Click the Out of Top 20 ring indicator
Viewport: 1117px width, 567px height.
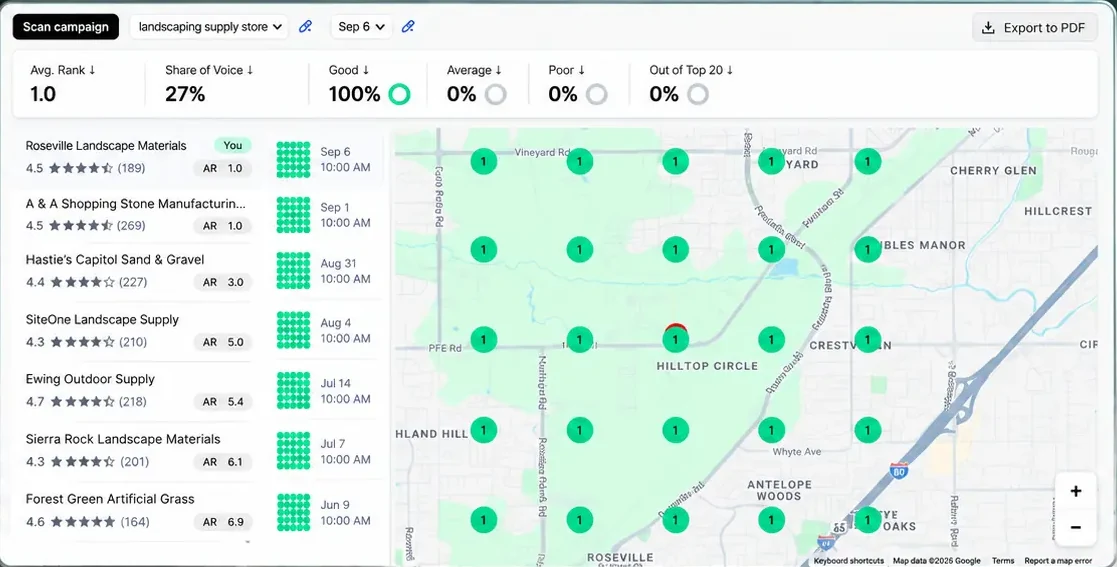pyautogui.click(x=698, y=94)
